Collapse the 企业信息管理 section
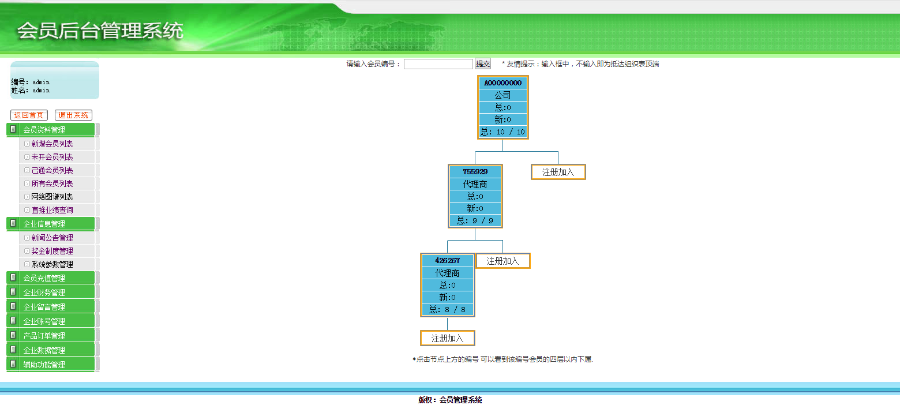Screen dimensions: 900x405 [50, 223]
